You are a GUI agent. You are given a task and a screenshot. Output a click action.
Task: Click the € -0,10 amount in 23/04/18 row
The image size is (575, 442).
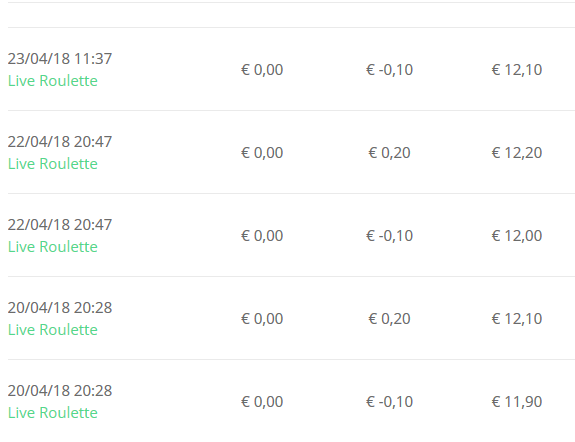pos(389,70)
